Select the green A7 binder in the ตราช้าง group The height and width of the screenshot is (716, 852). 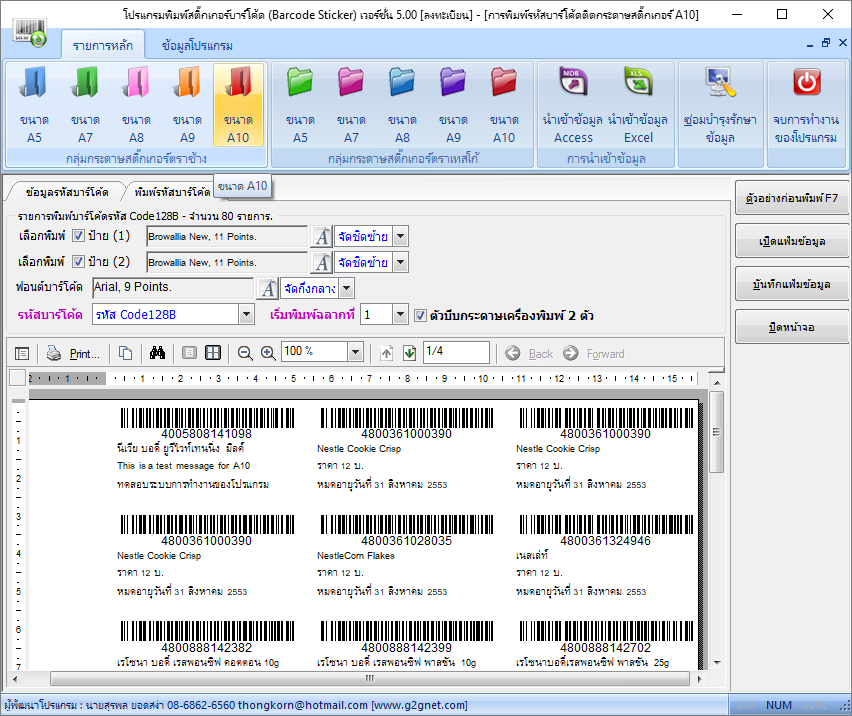click(x=85, y=105)
